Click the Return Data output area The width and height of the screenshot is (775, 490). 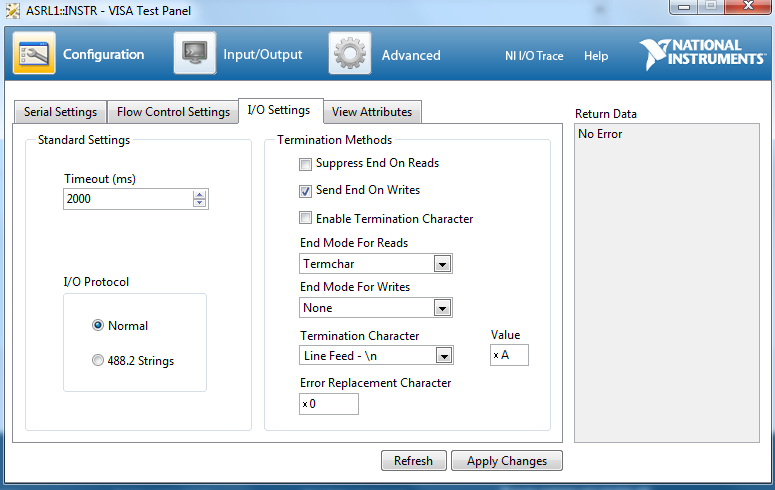667,283
